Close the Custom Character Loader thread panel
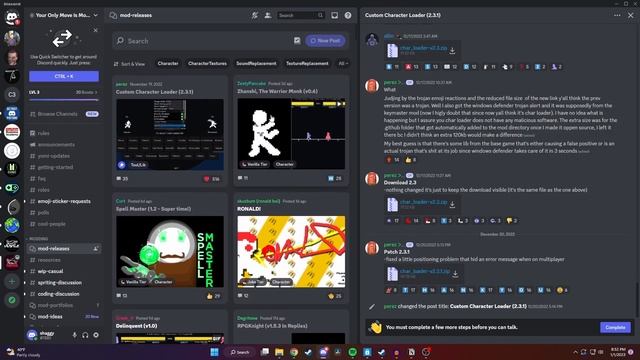Screen dimensions: 640x360 click(631, 16)
